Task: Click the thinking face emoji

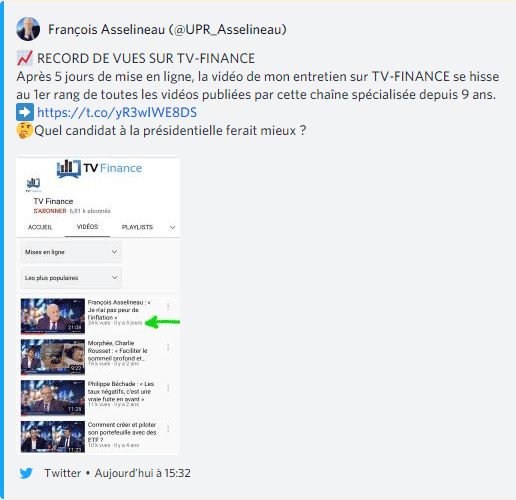Action: [25, 130]
